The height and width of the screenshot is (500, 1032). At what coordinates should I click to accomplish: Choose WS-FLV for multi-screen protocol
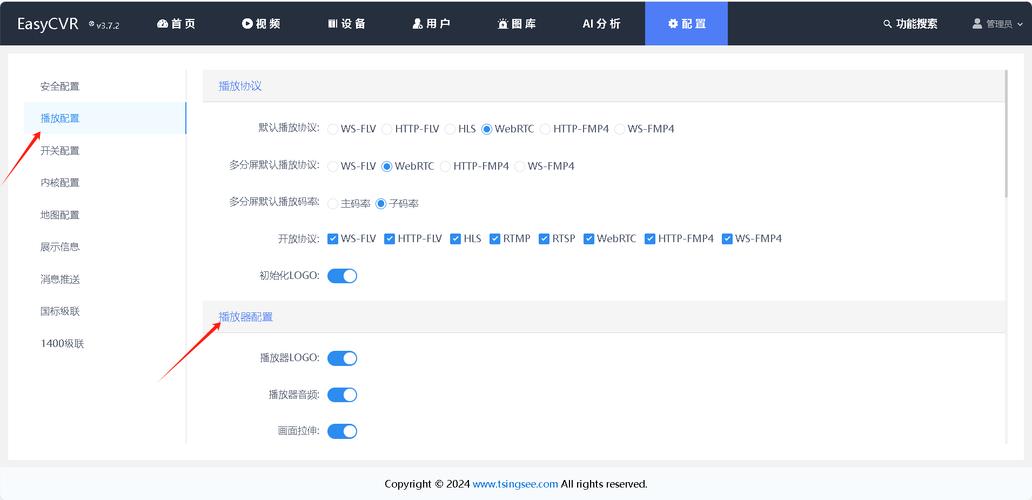click(x=333, y=166)
